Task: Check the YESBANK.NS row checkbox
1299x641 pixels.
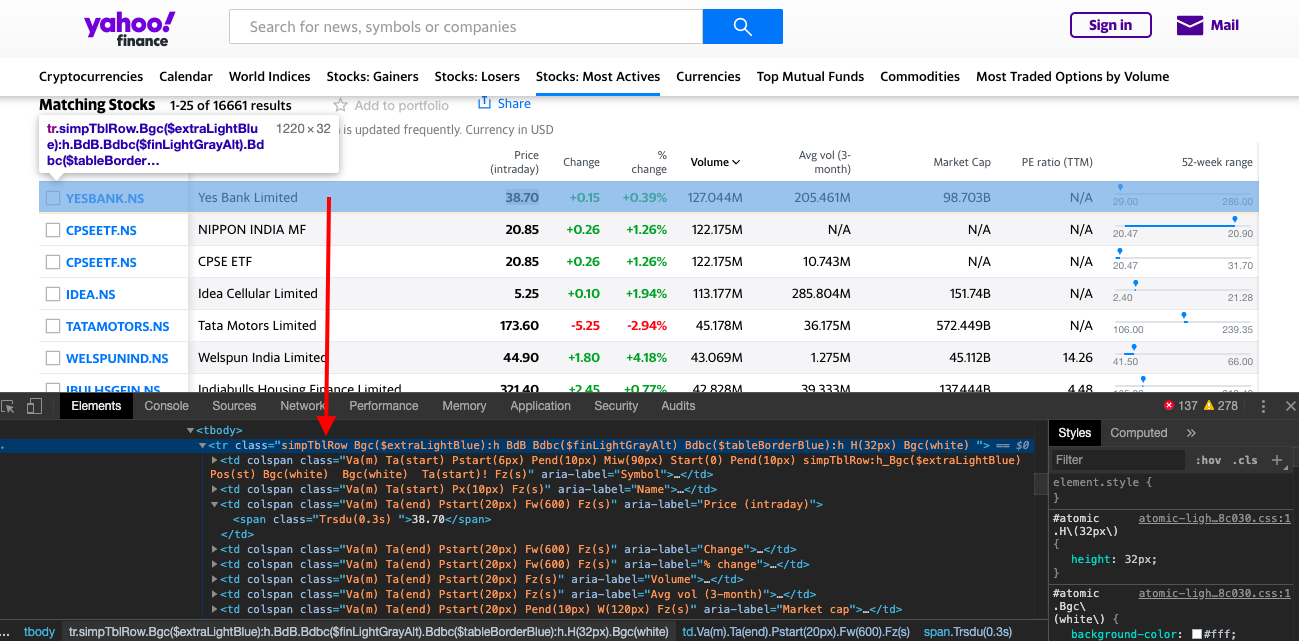Action: click(x=53, y=197)
